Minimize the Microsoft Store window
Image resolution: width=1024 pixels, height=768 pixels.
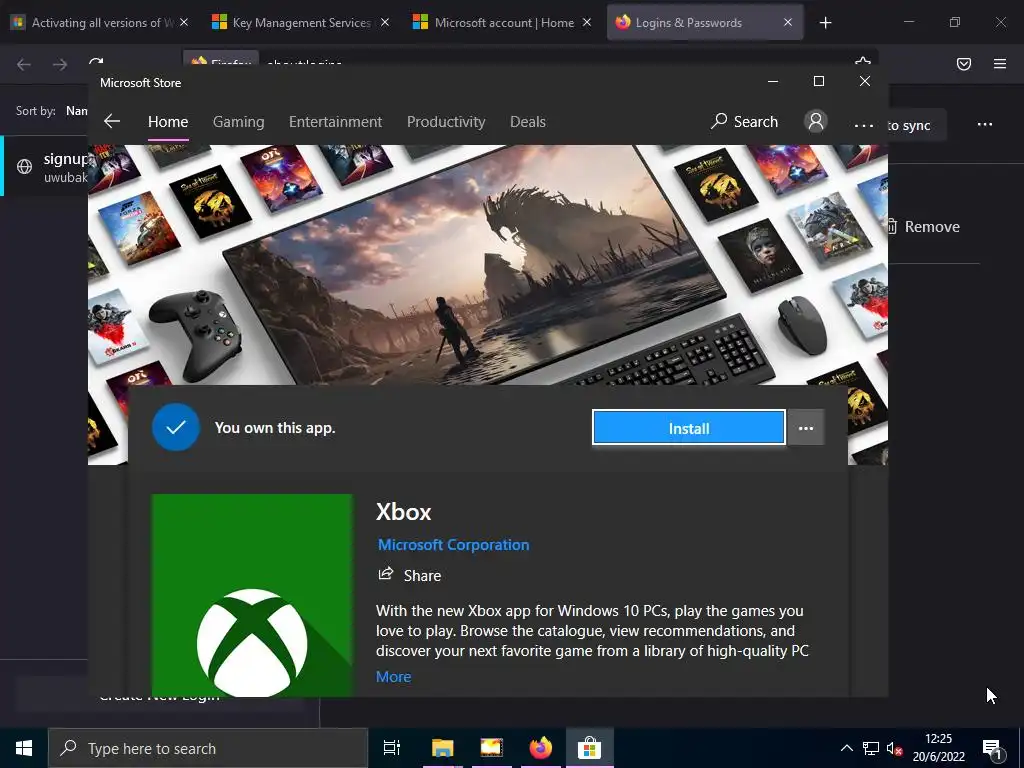[773, 81]
